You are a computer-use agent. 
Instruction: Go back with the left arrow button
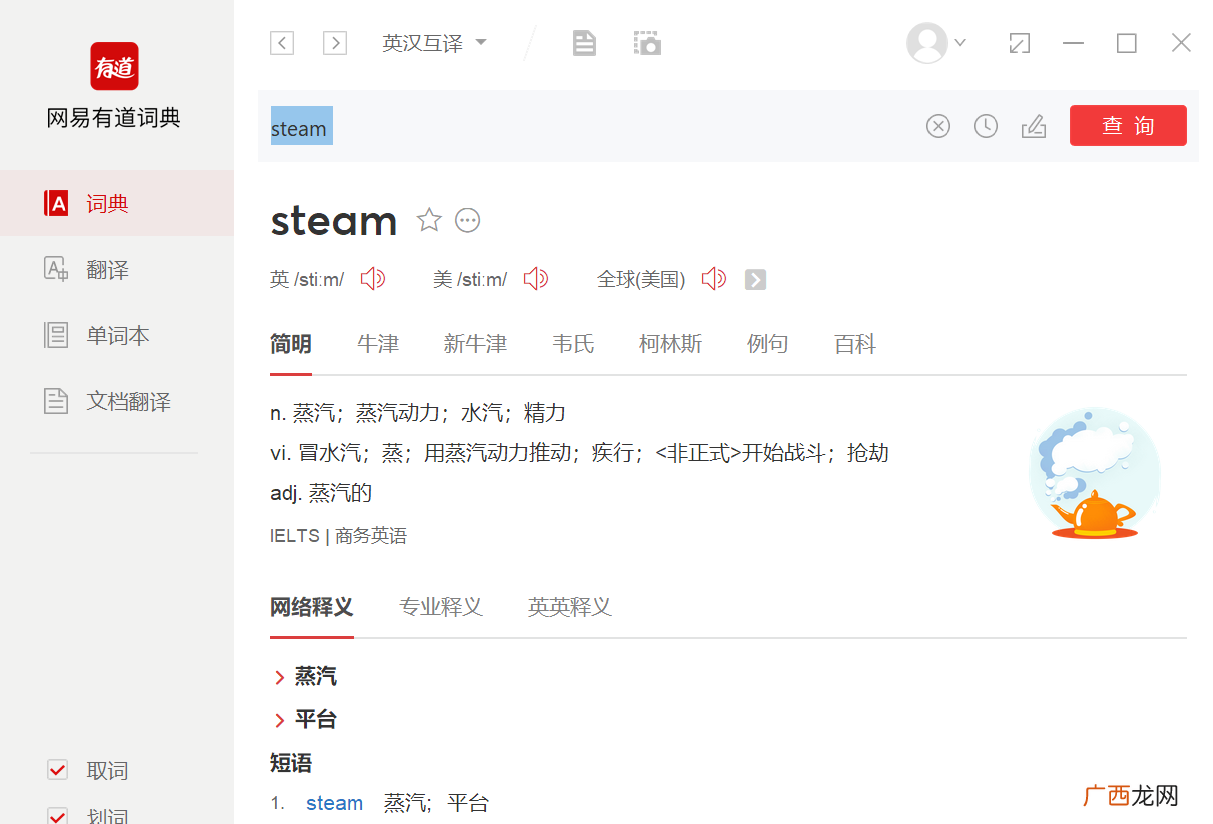282,43
